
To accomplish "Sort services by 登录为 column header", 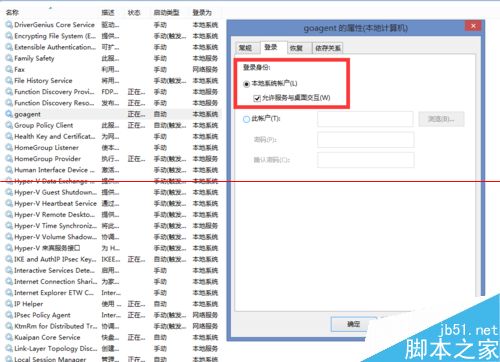I will point(202,13).
